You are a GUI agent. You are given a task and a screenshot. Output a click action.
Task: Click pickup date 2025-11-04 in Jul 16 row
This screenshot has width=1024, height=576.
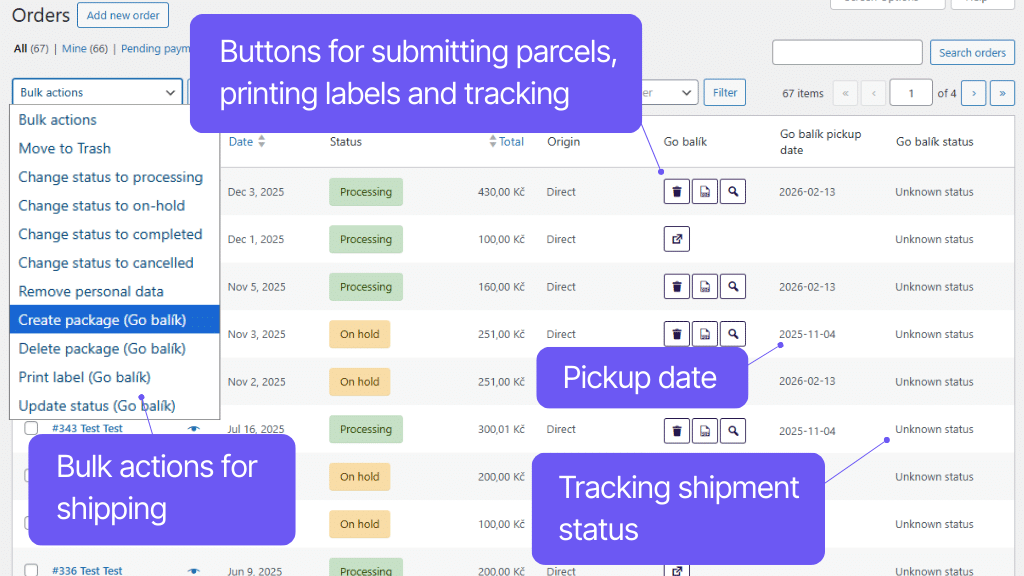807,431
